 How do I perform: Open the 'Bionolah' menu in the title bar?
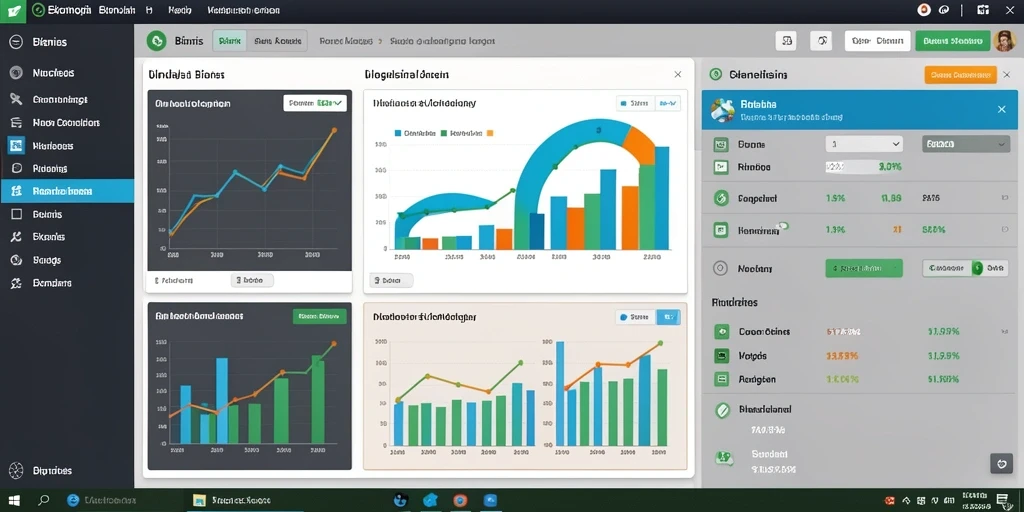117,10
